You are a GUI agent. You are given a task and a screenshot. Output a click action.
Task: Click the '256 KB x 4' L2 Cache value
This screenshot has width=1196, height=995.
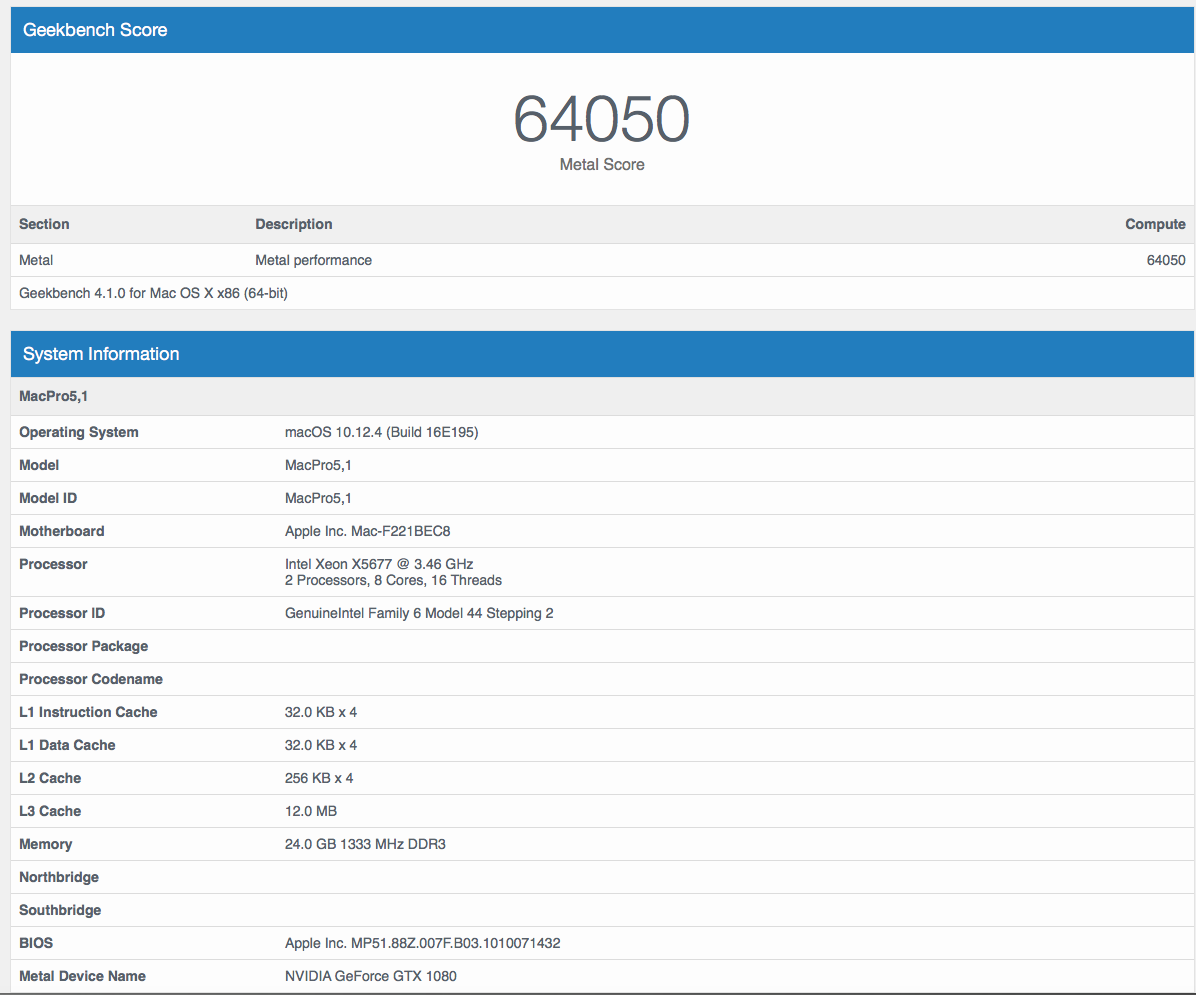[319, 778]
